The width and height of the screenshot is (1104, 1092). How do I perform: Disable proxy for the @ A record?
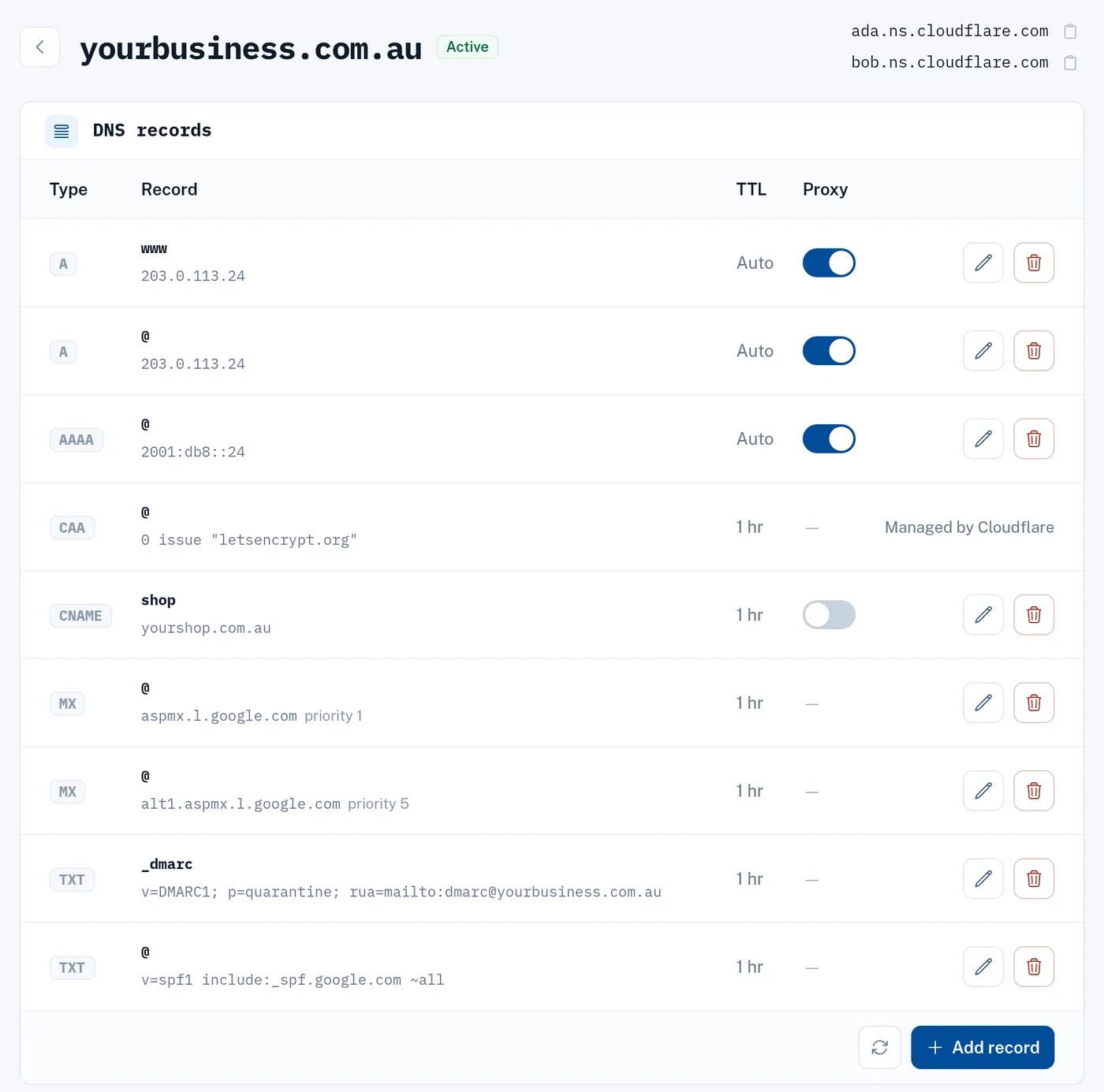[829, 351]
